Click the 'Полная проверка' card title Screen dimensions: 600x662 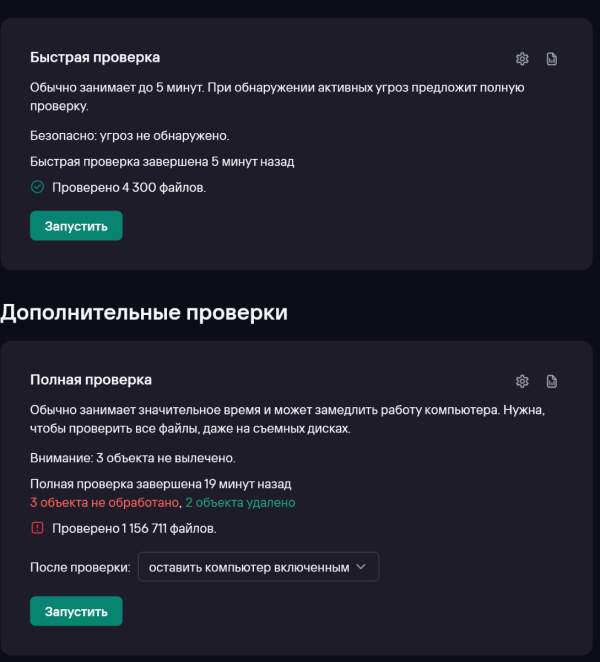91,380
